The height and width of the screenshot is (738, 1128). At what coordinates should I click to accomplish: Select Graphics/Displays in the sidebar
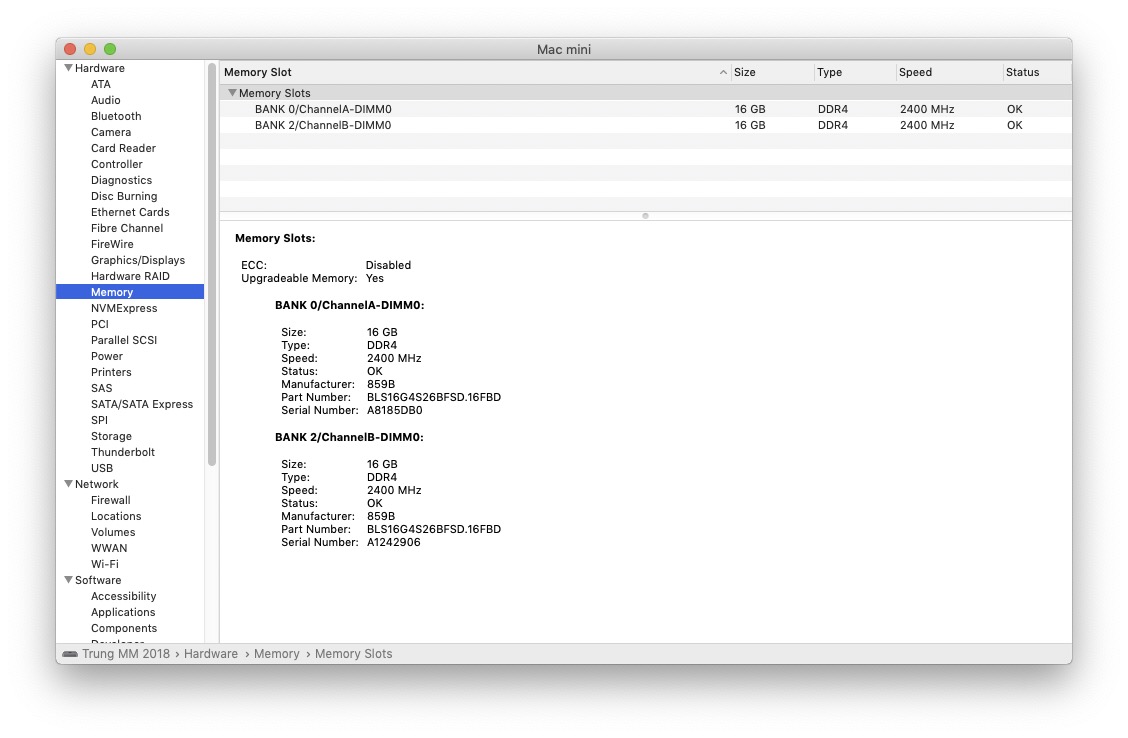point(137,260)
